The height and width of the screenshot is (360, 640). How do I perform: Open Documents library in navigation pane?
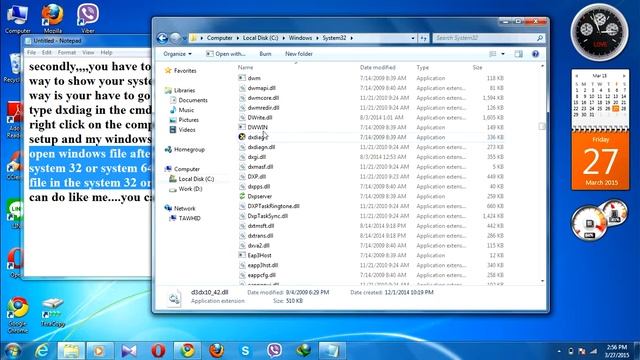pos(189,100)
